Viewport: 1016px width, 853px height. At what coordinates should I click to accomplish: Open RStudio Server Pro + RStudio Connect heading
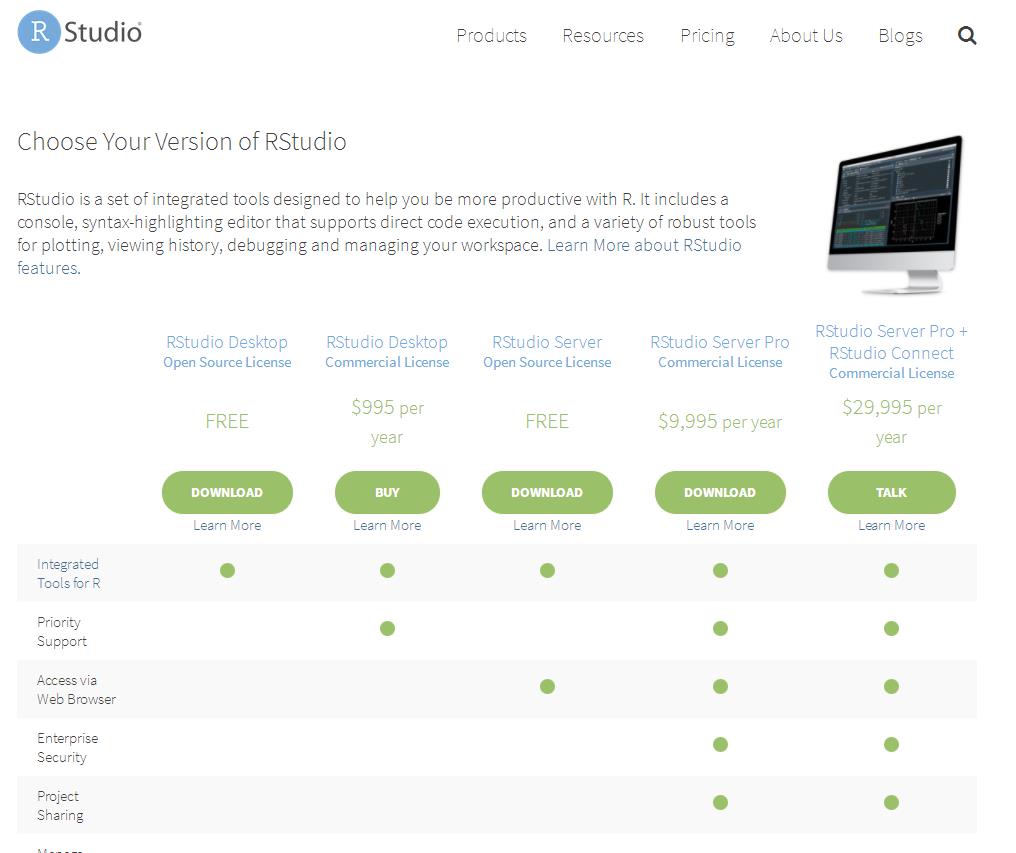[891, 351]
